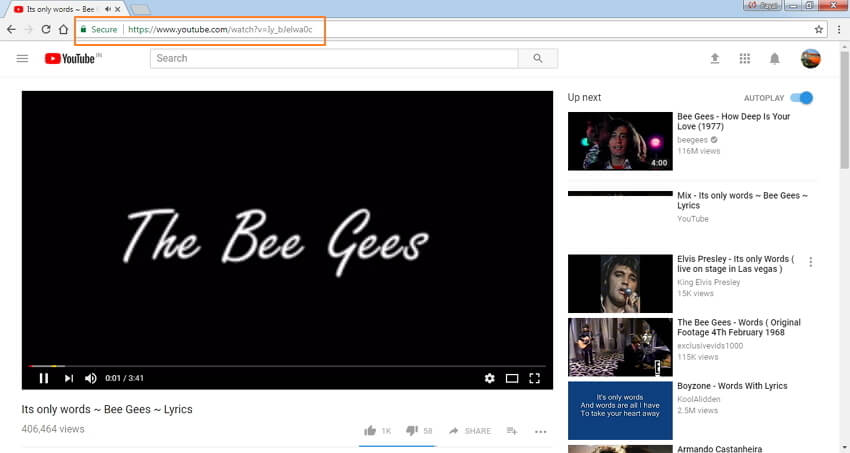Reload the page with refresh icon

[x=46, y=30]
